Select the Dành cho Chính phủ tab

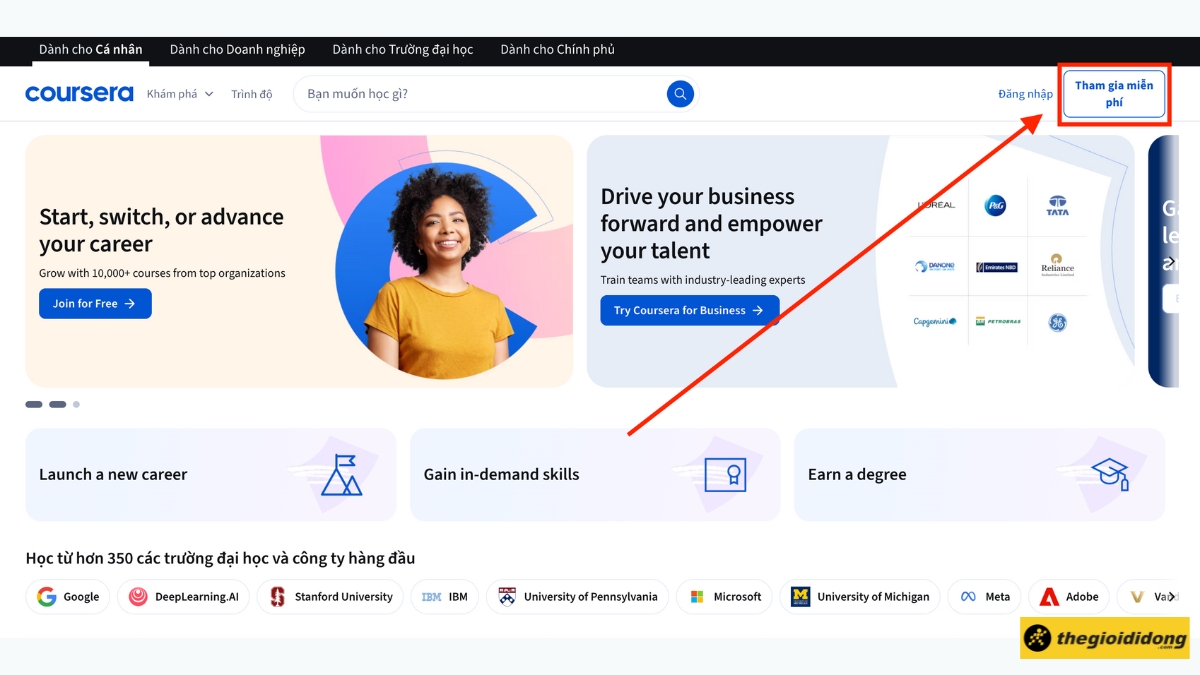557,49
